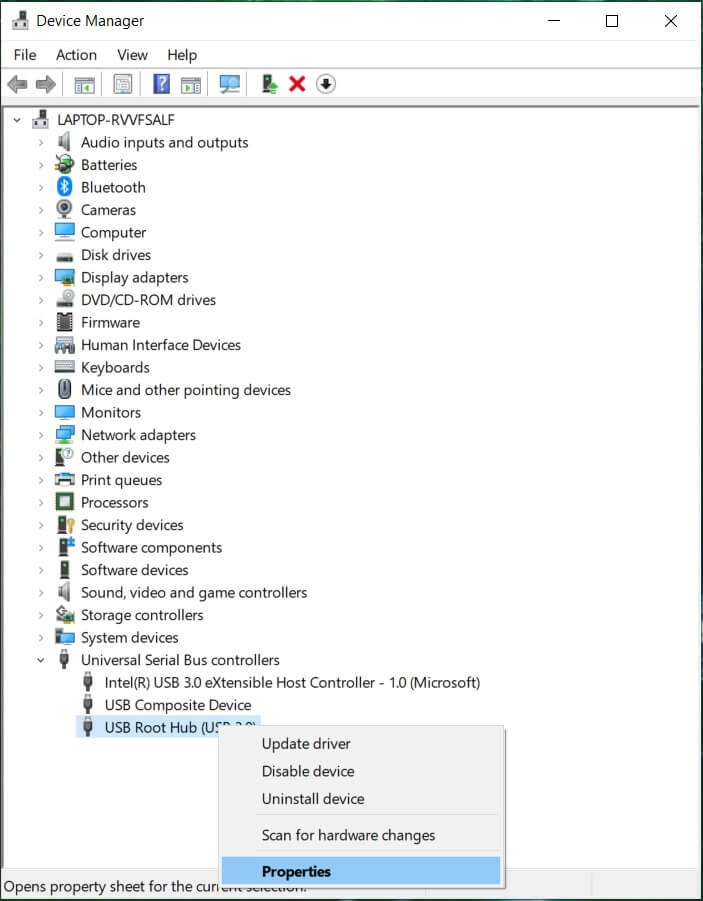Collapse Universal Serial Bus controllers
This screenshot has height=901, width=703.
tap(41, 660)
